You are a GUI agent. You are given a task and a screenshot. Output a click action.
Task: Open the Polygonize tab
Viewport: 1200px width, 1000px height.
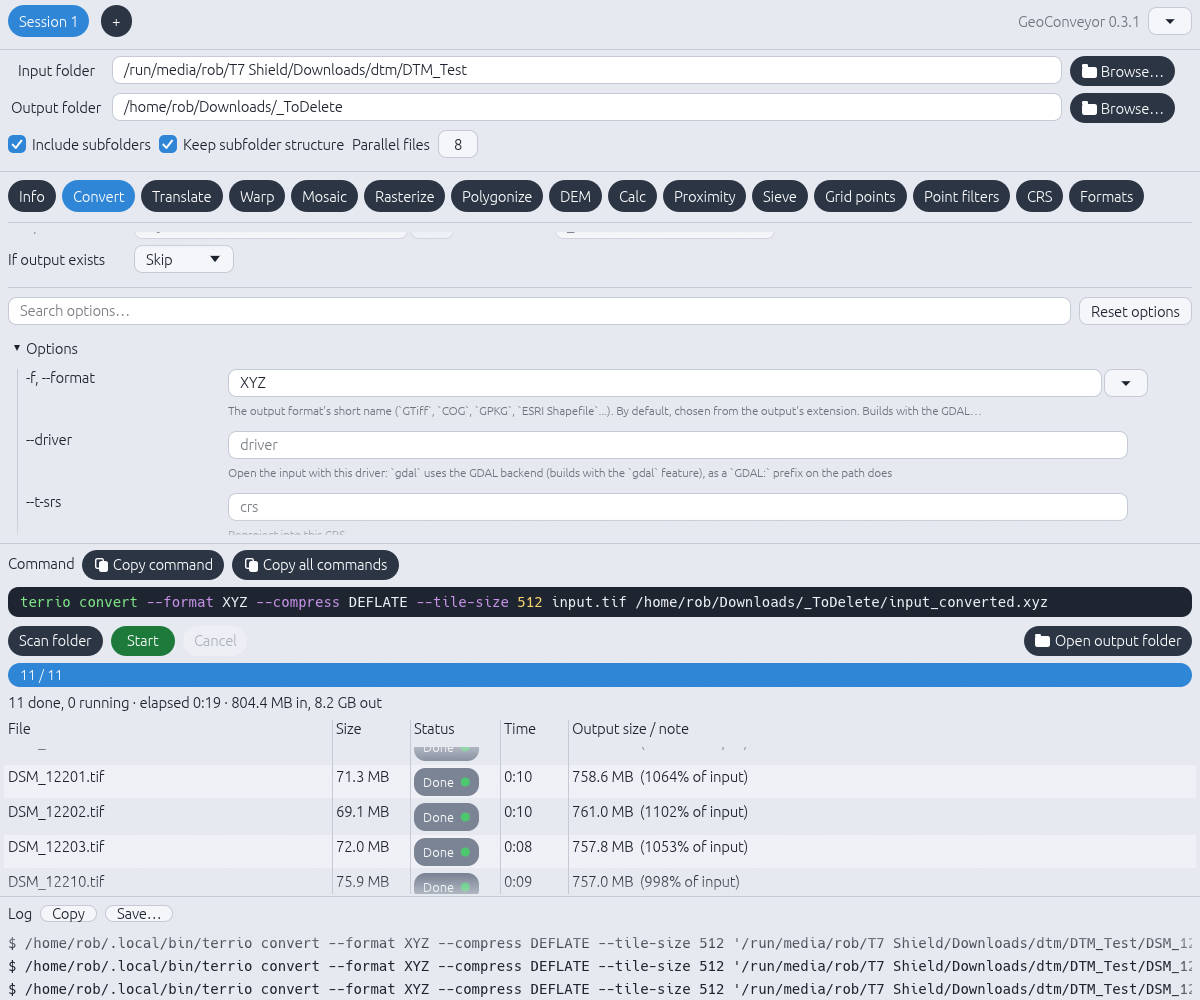[497, 196]
